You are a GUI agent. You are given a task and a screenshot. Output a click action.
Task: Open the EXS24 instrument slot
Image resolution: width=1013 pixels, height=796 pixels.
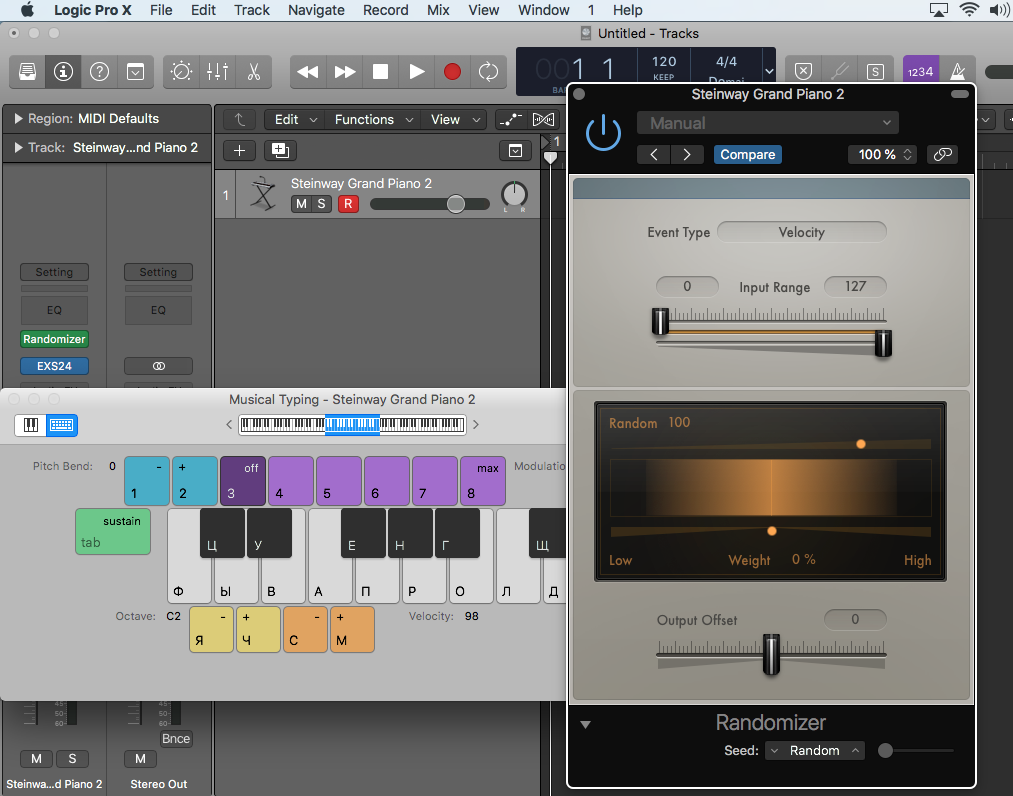coord(54,366)
